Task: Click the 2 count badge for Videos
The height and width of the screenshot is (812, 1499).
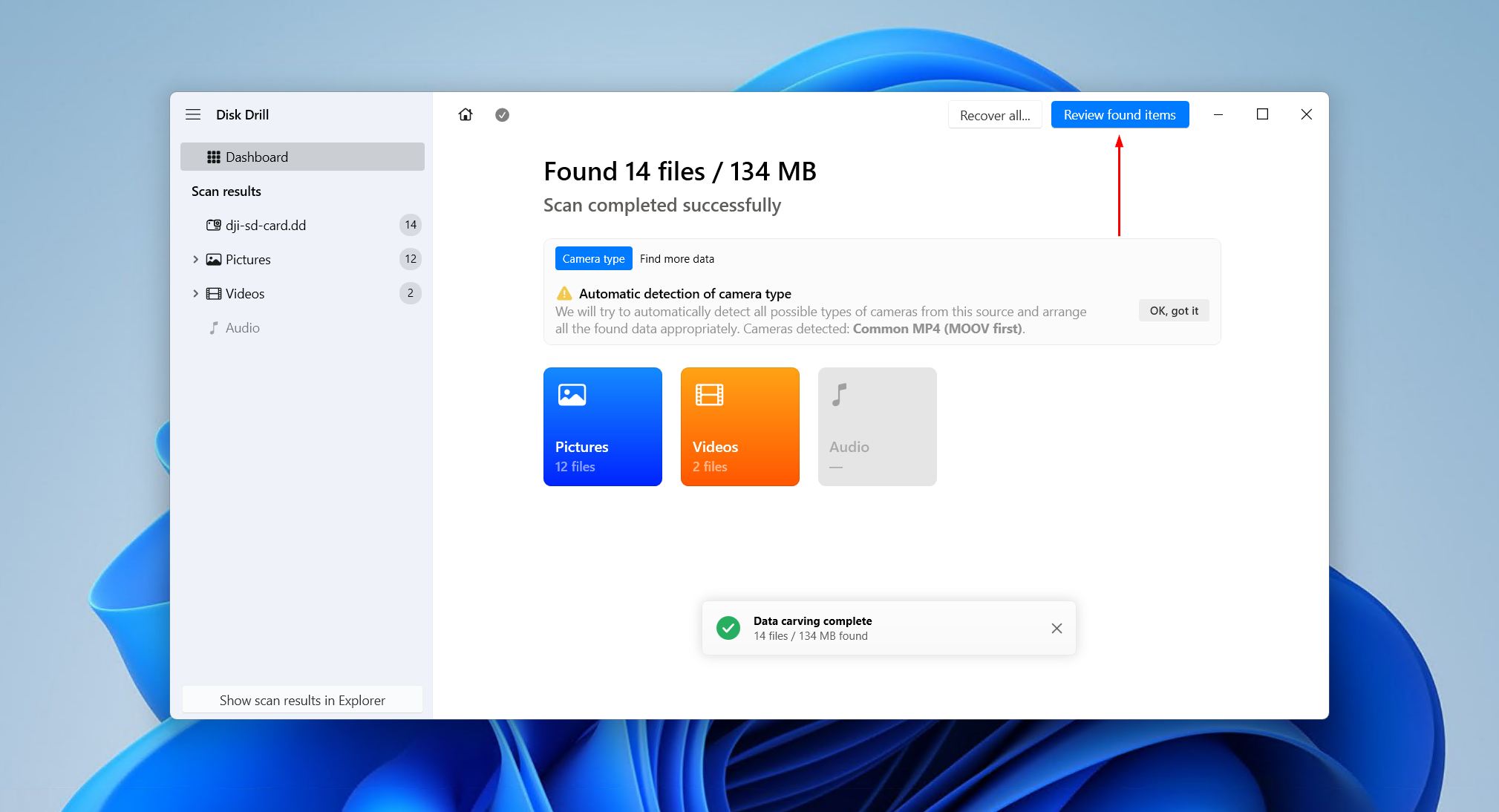Action: tap(411, 293)
